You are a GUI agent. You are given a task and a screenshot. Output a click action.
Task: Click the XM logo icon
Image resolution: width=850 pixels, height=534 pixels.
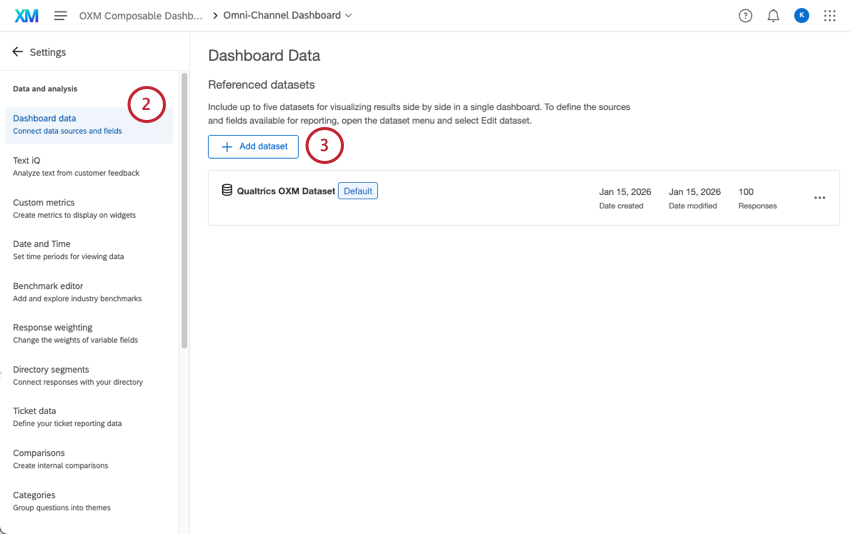(27, 16)
